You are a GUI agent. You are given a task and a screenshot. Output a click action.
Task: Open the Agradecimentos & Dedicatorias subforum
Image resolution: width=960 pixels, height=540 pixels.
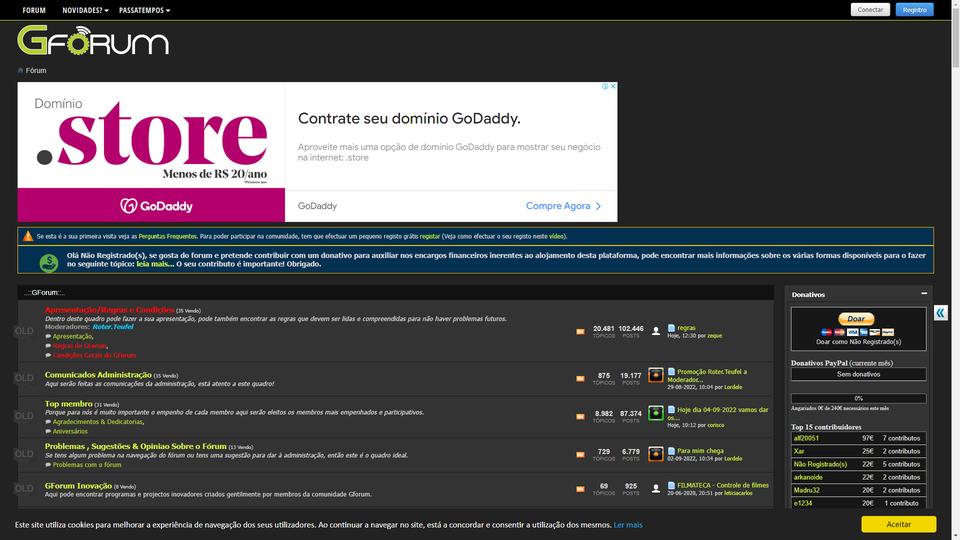coord(98,422)
